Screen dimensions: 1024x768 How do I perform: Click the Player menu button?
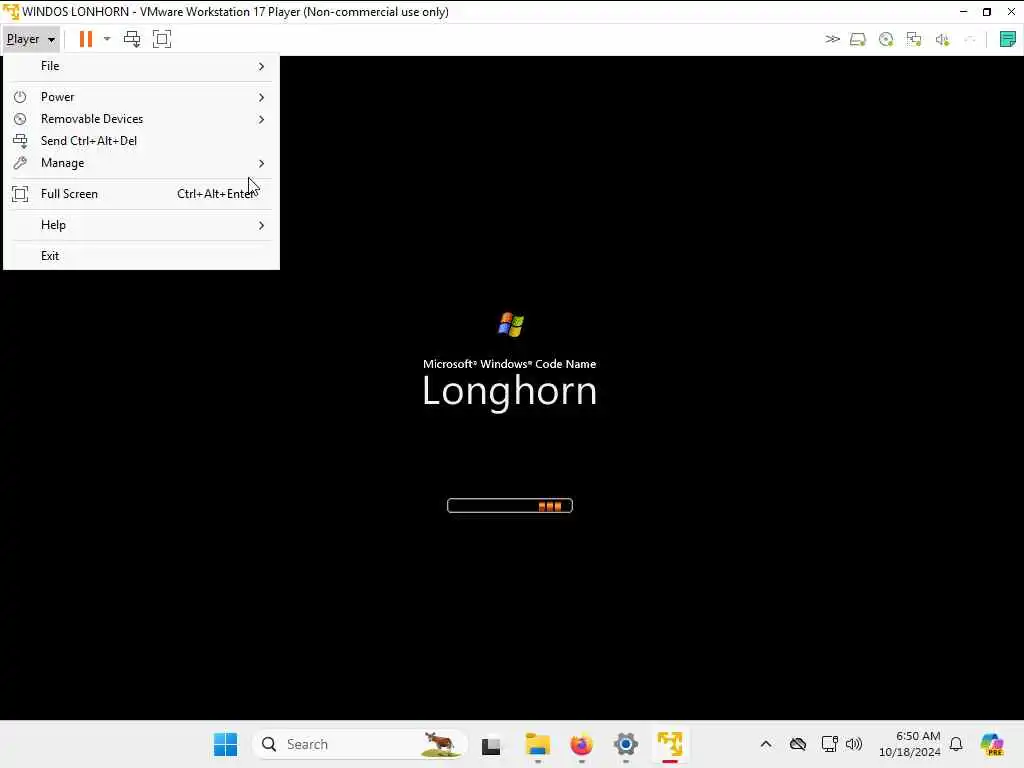pos(31,39)
